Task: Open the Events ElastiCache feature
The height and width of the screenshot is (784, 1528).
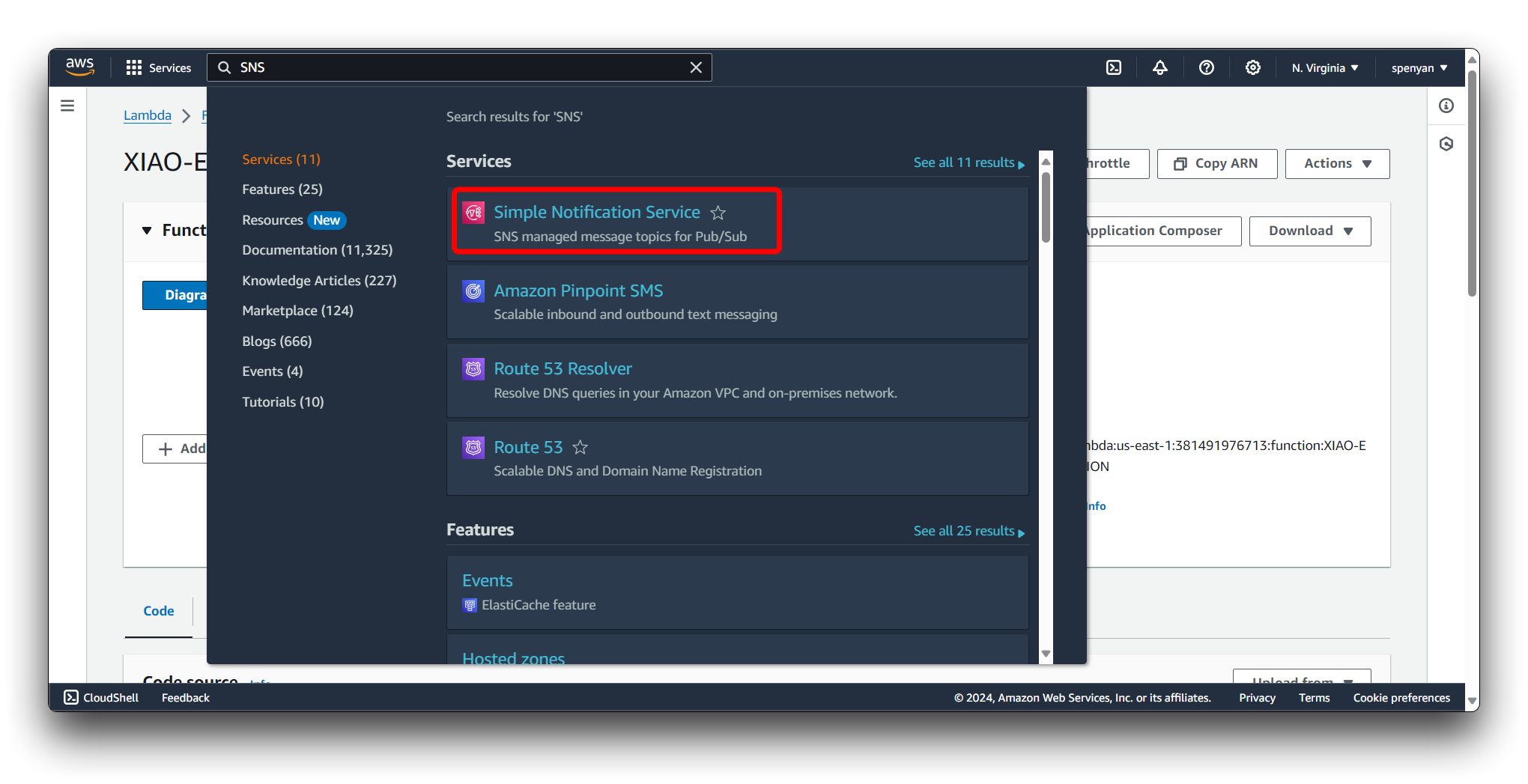Action: [488, 580]
